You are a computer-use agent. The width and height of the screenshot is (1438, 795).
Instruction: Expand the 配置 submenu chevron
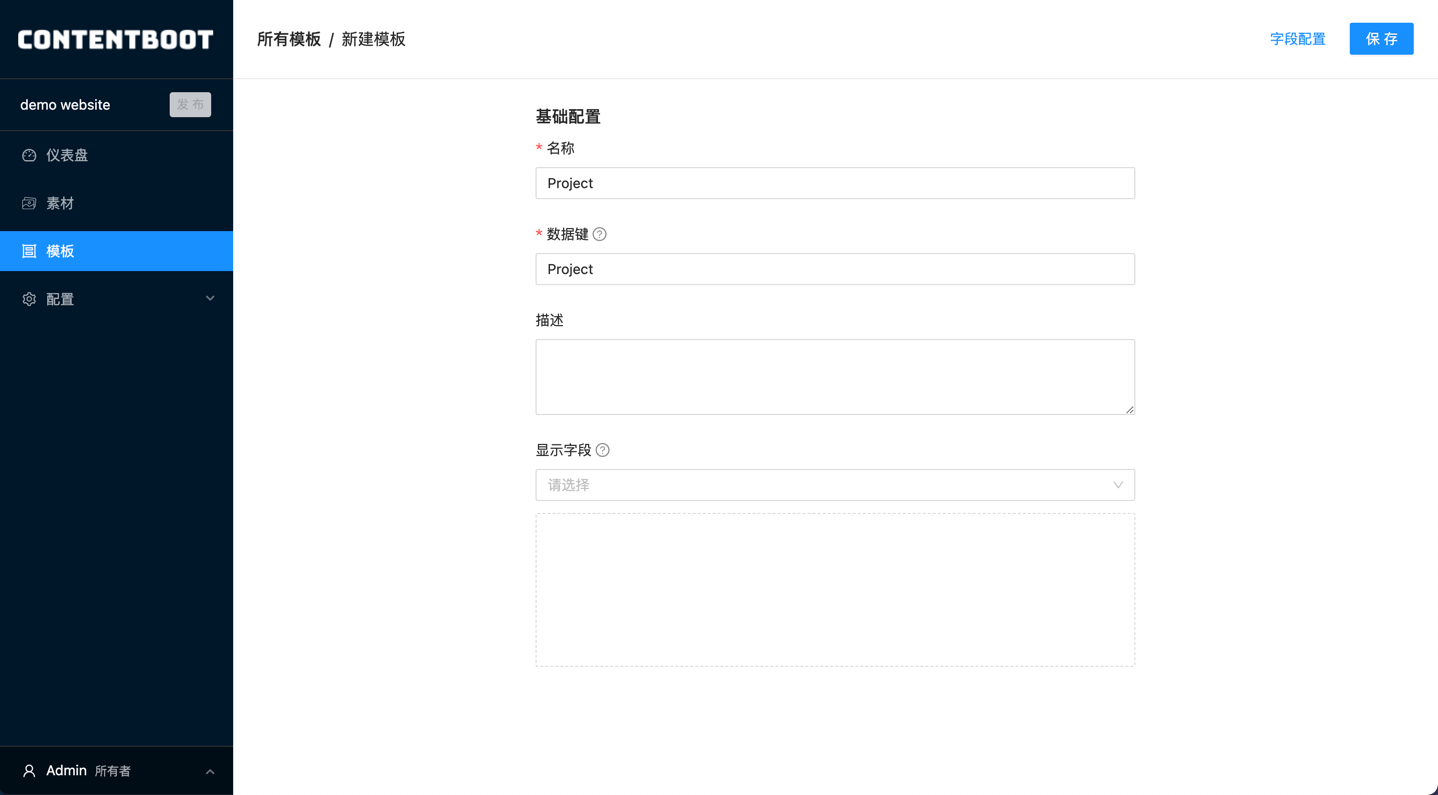[210, 299]
